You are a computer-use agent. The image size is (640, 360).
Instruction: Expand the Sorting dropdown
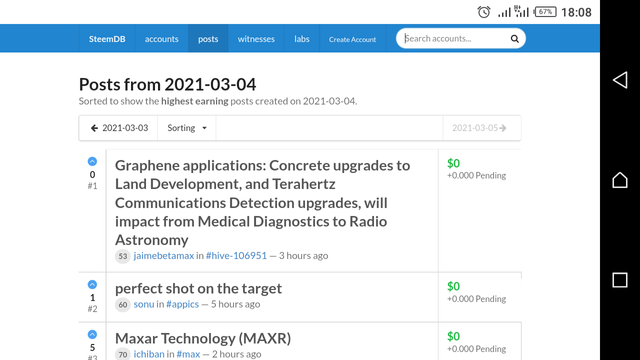[x=187, y=128]
